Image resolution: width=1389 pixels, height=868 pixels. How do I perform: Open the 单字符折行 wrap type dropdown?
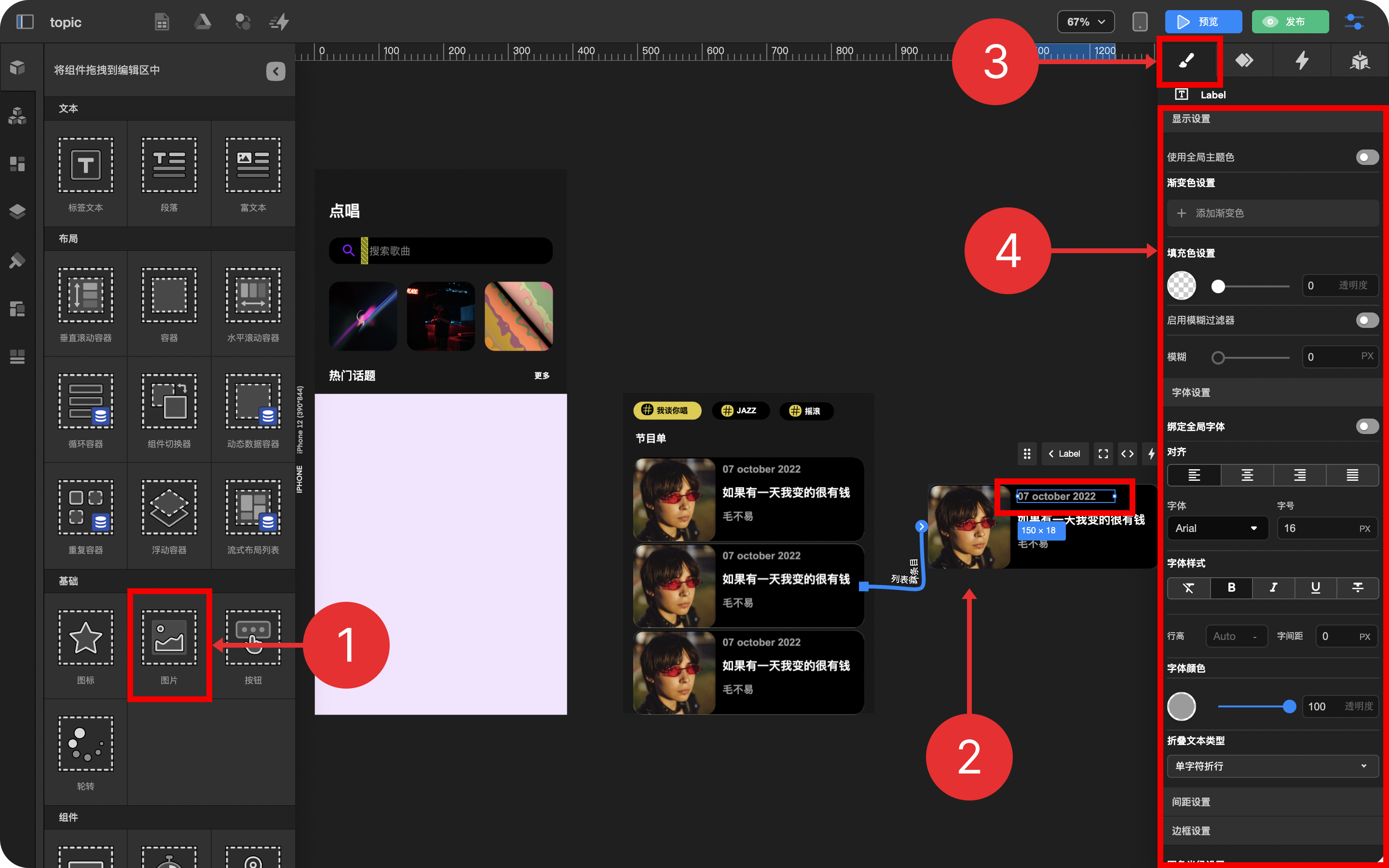point(1272,766)
